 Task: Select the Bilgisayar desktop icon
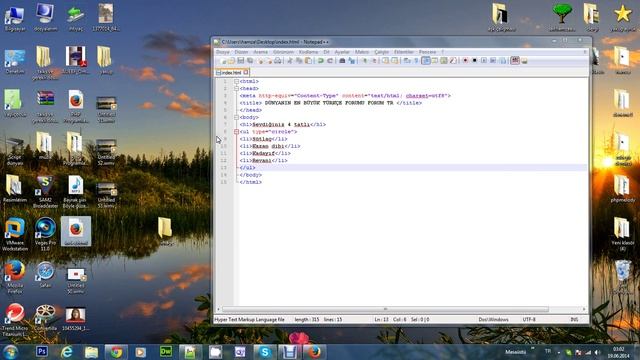15,18
